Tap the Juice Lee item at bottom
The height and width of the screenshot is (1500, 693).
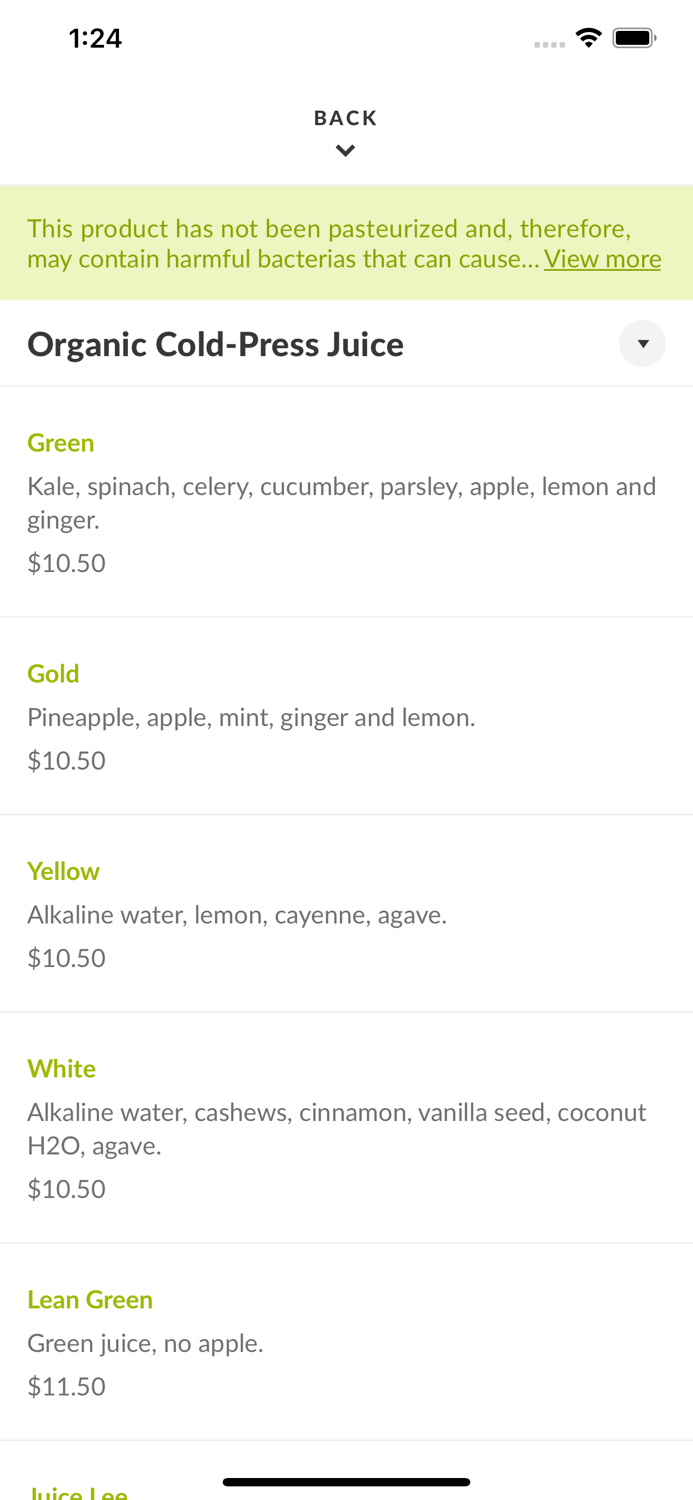[x=77, y=1491]
